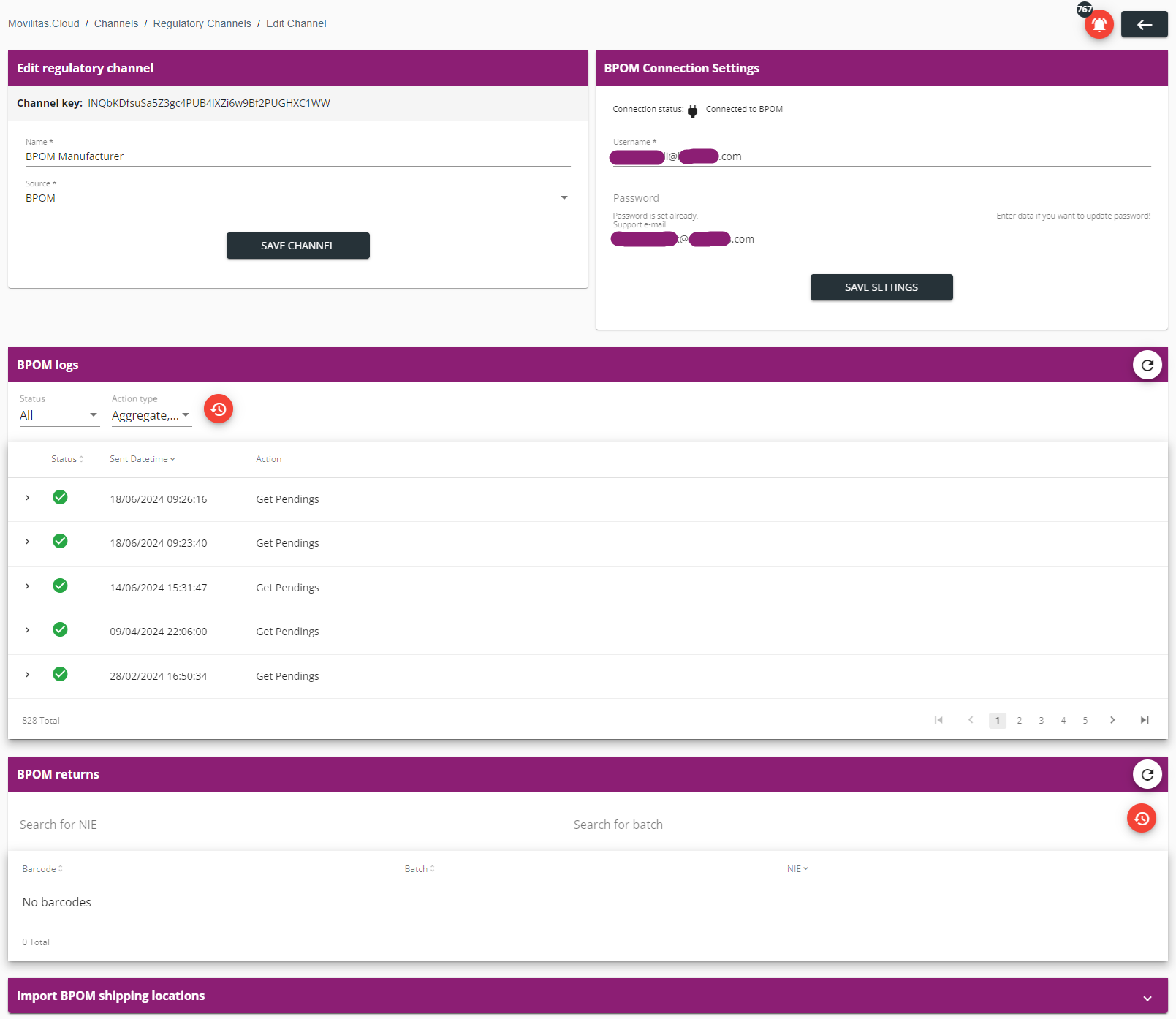Sort returns by Batch column
Viewport: 1176px width, 1019px height.
click(x=420, y=869)
